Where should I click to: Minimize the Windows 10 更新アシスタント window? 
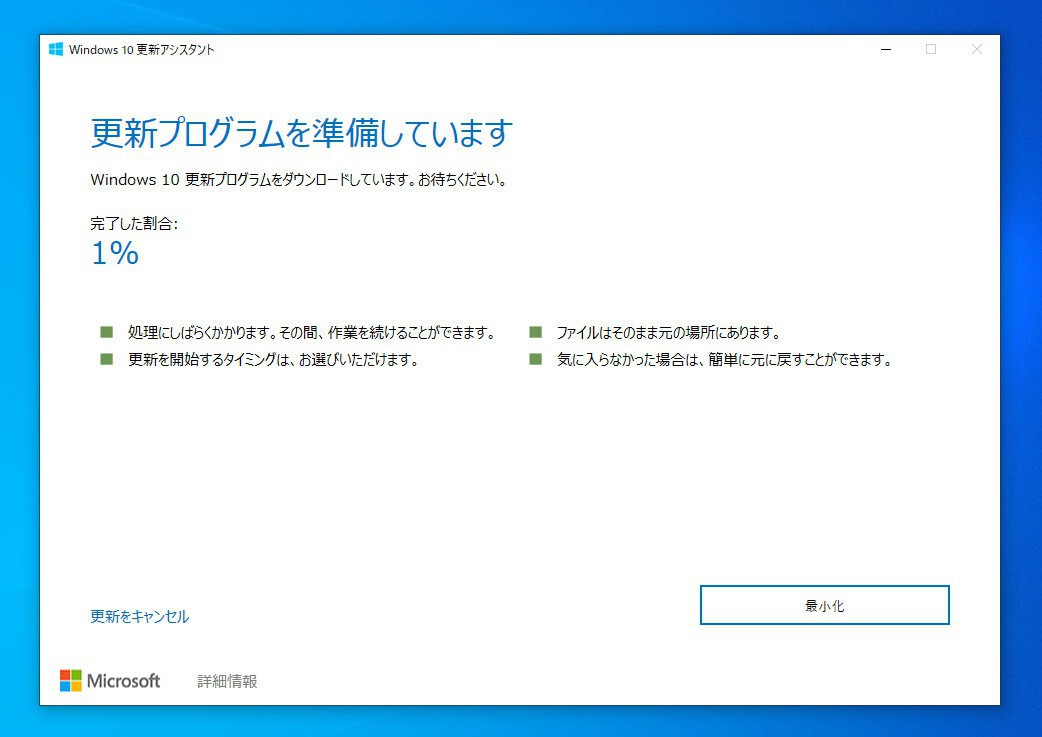pyautogui.click(x=886, y=49)
